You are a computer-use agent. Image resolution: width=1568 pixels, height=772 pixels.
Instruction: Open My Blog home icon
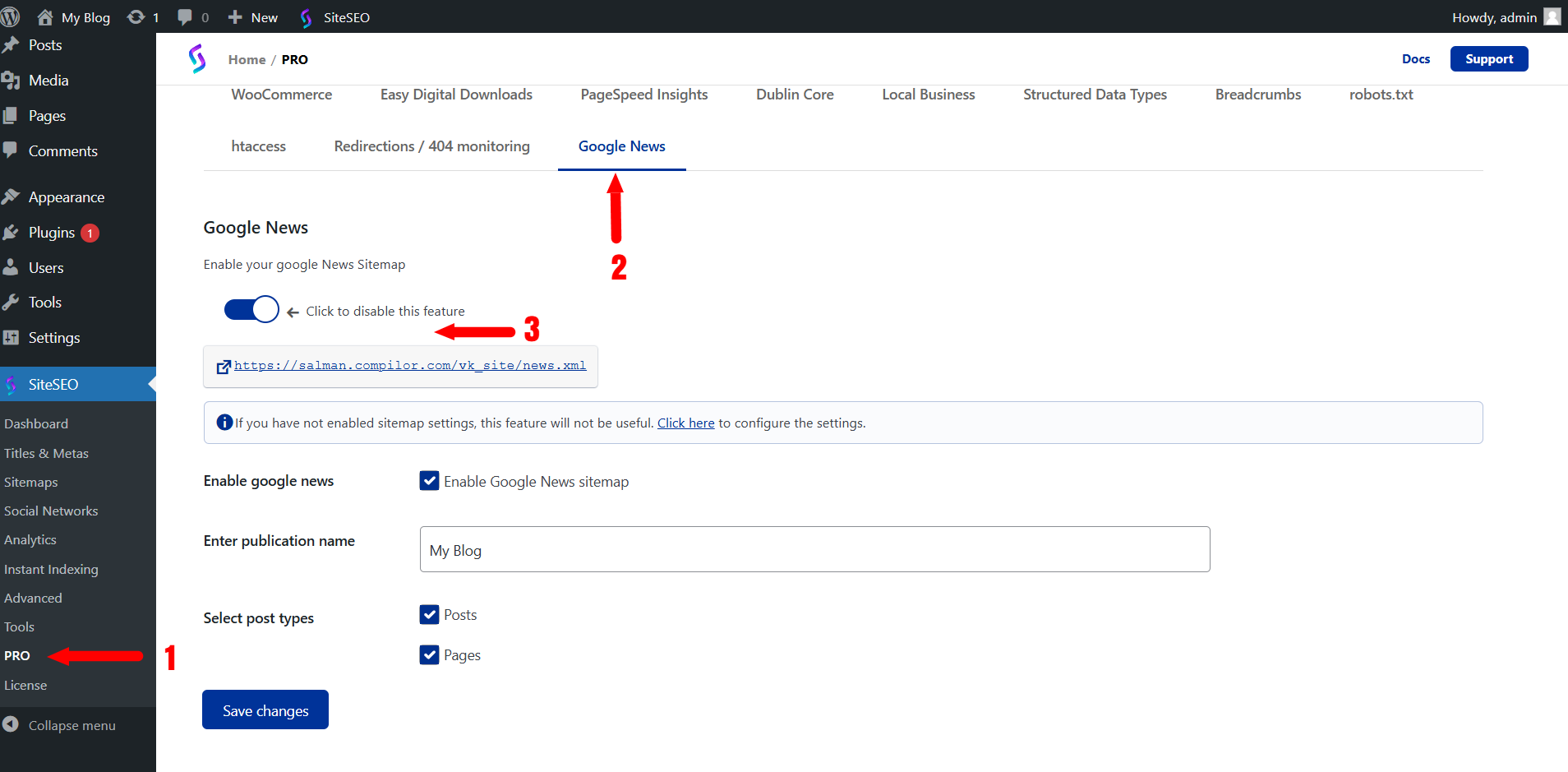coord(45,17)
